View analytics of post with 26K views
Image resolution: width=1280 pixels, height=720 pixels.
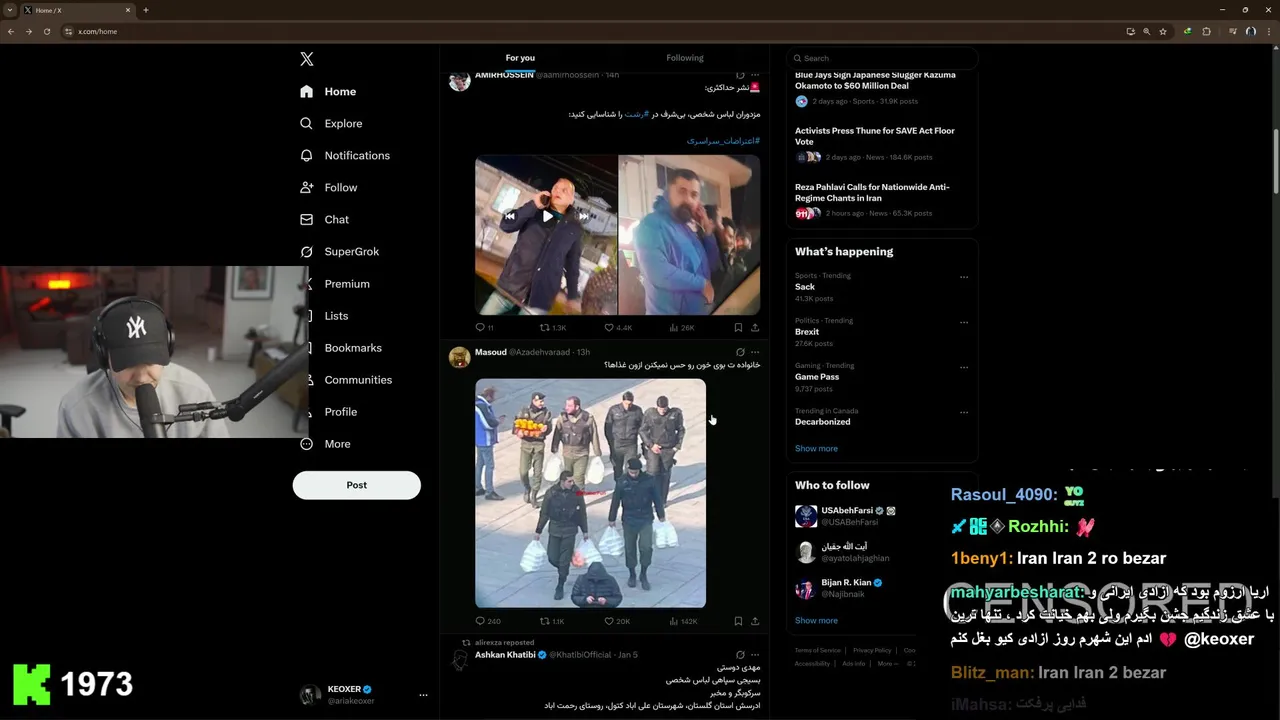pyautogui.click(x=681, y=327)
